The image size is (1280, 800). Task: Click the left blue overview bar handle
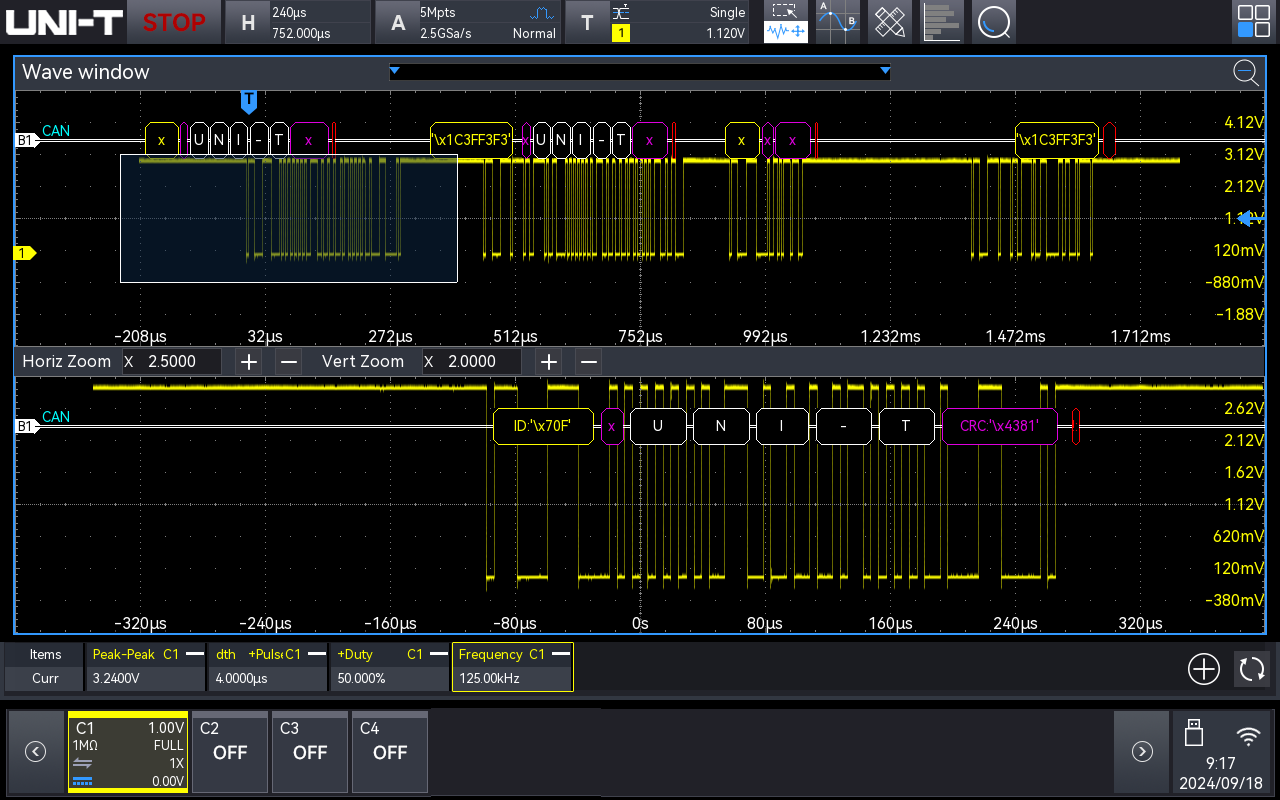(394, 70)
